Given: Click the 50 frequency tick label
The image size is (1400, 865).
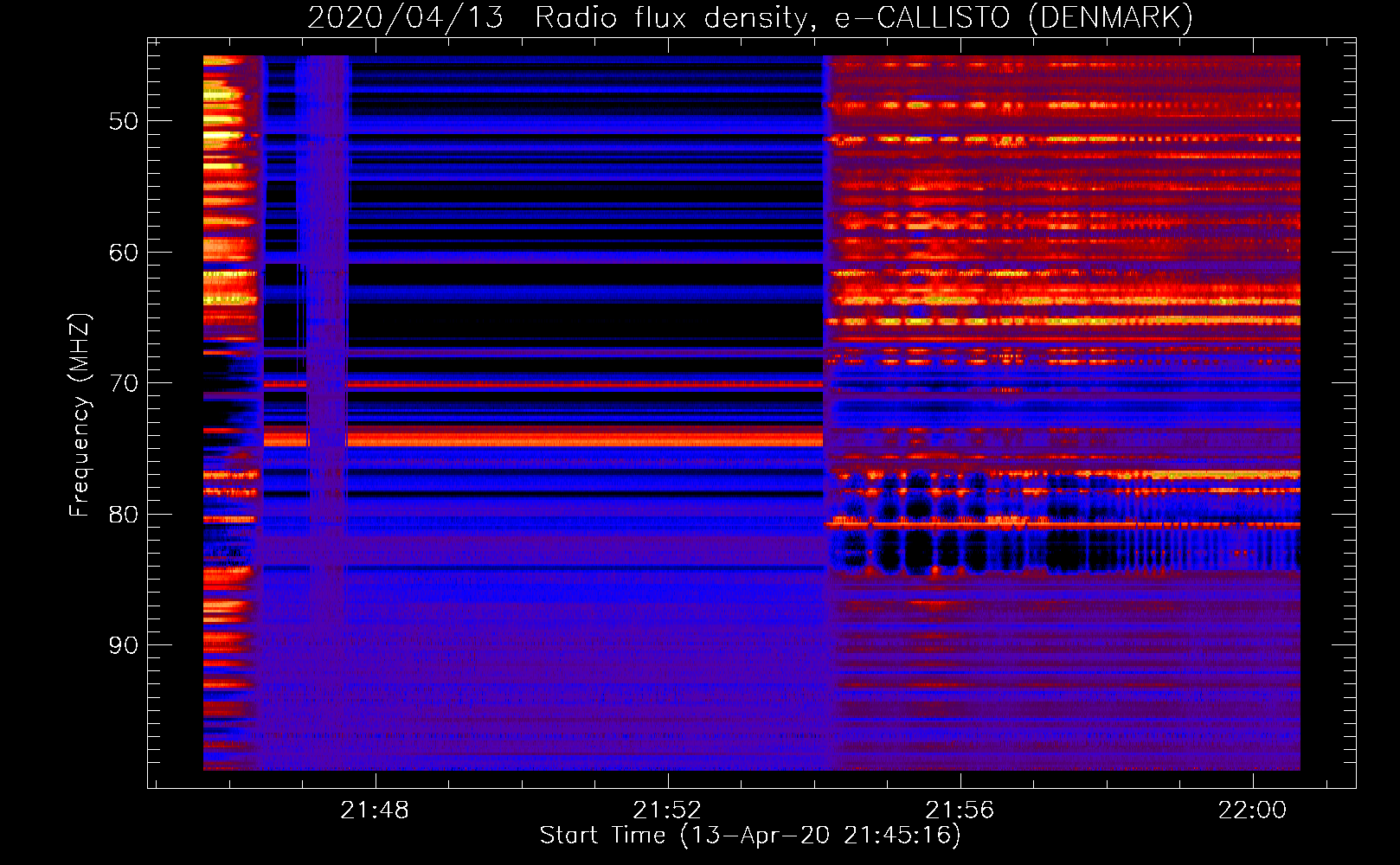Looking at the screenshot, I should [123, 121].
